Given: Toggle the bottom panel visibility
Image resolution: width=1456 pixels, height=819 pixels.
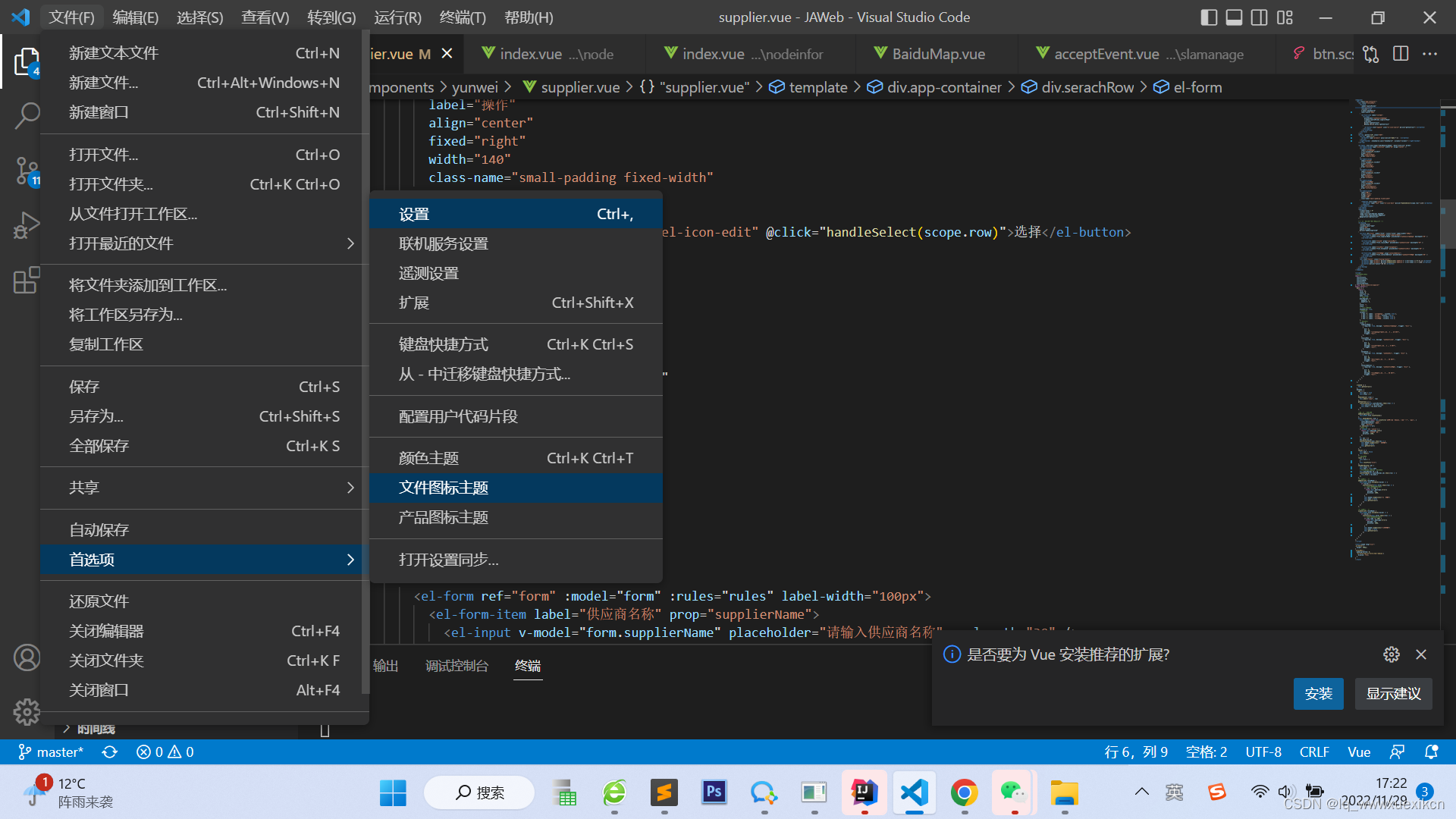Looking at the screenshot, I should pyautogui.click(x=1233, y=17).
